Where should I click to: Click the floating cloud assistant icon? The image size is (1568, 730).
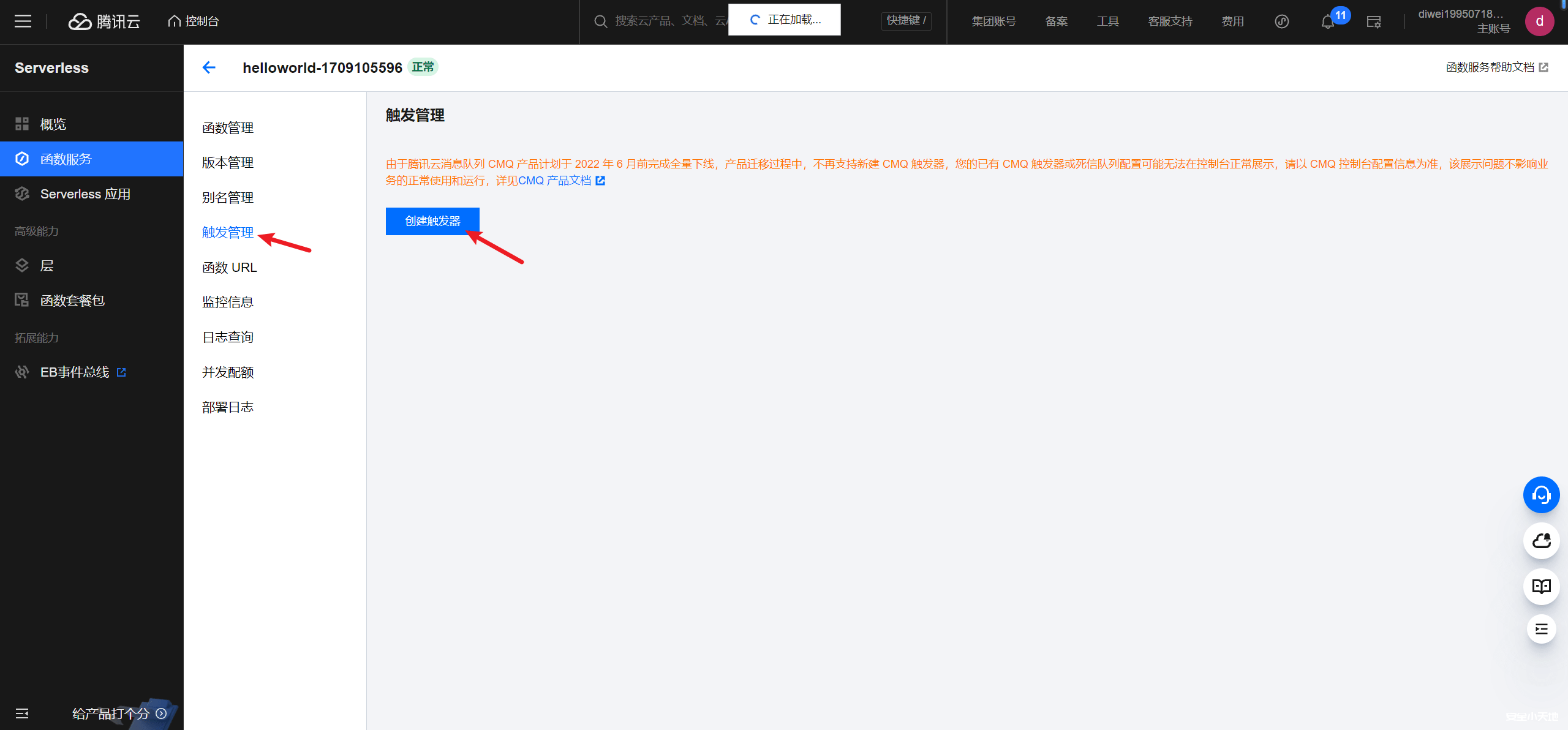click(x=1541, y=541)
